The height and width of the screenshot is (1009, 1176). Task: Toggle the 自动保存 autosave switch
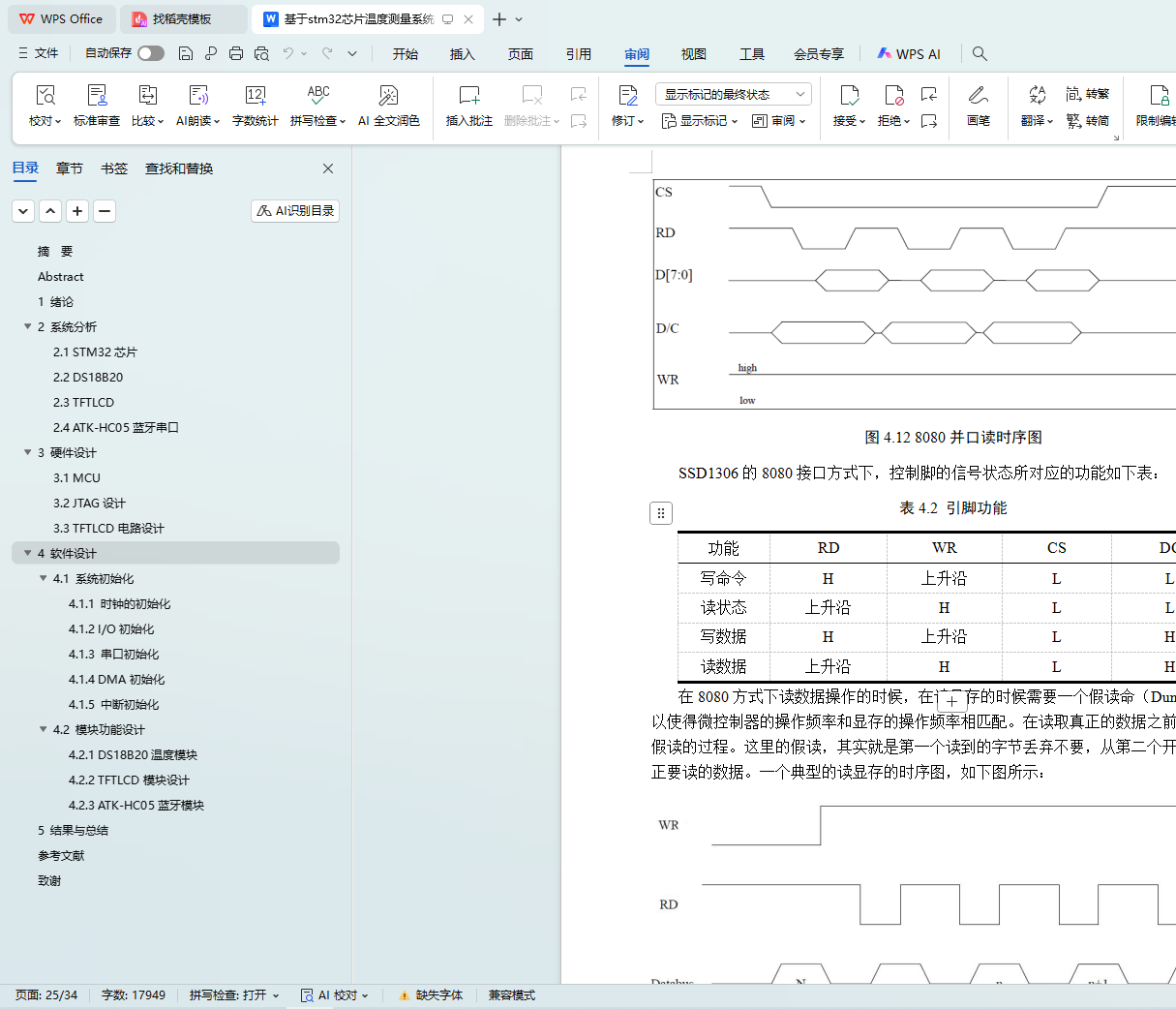[x=150, y=53]
